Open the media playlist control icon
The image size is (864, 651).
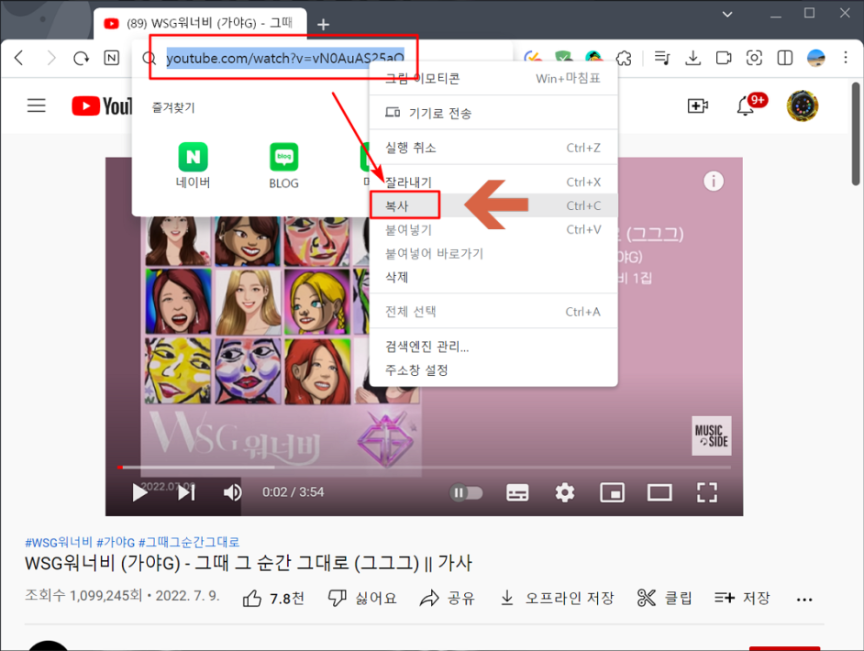pos(662,58)
